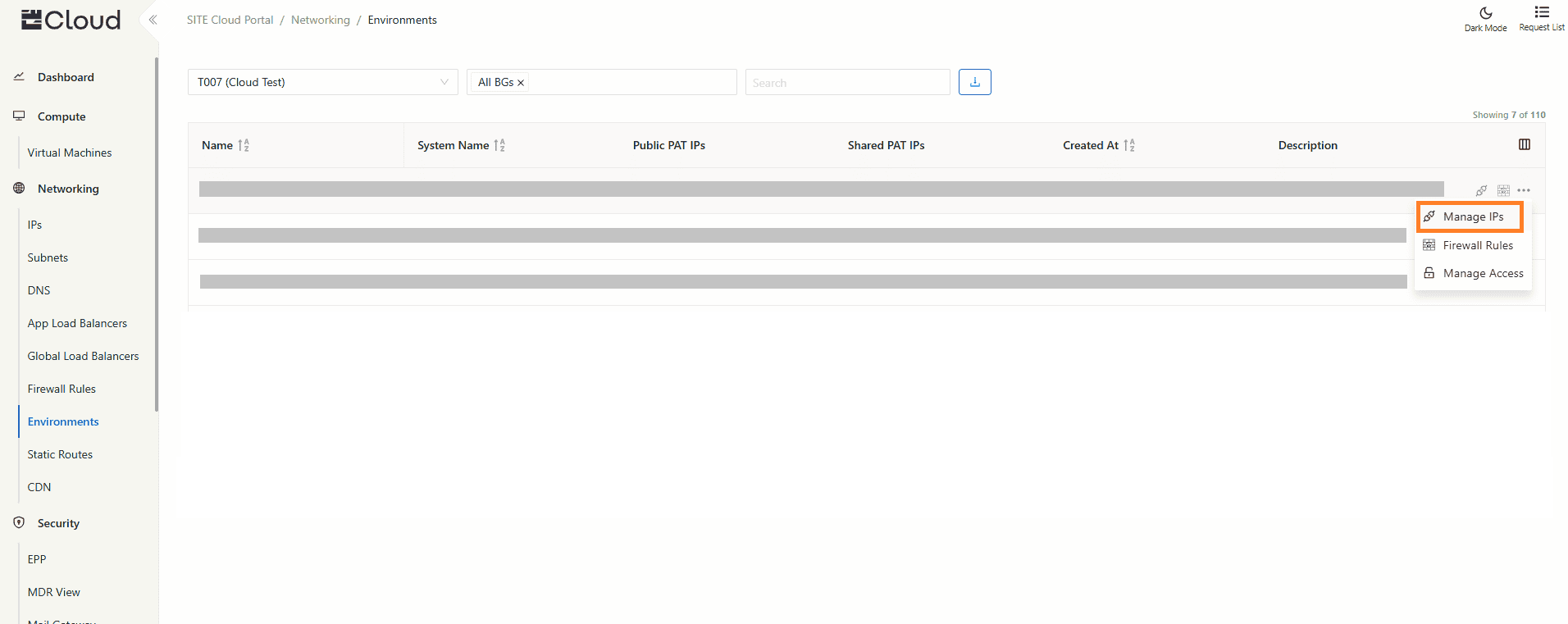1568x624 pixels.
Task: Open Static Routes in the sidebar
Action: (60, 454)
